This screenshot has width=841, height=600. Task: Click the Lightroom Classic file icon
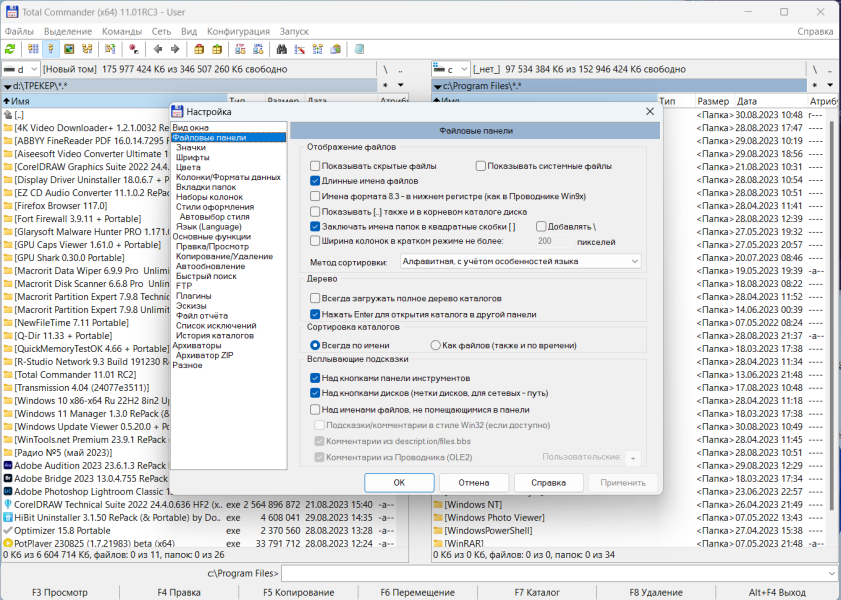[x=8, y=491]
